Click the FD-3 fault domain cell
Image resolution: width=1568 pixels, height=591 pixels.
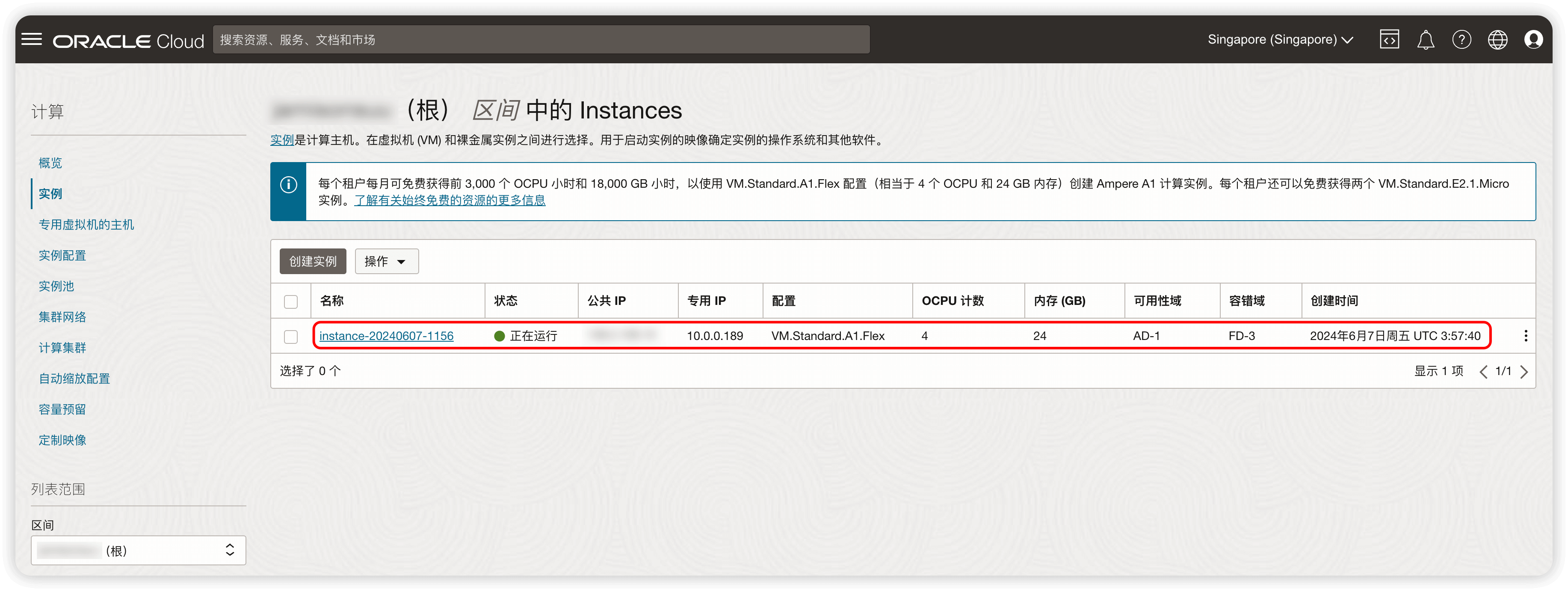tap(1242, 336)
